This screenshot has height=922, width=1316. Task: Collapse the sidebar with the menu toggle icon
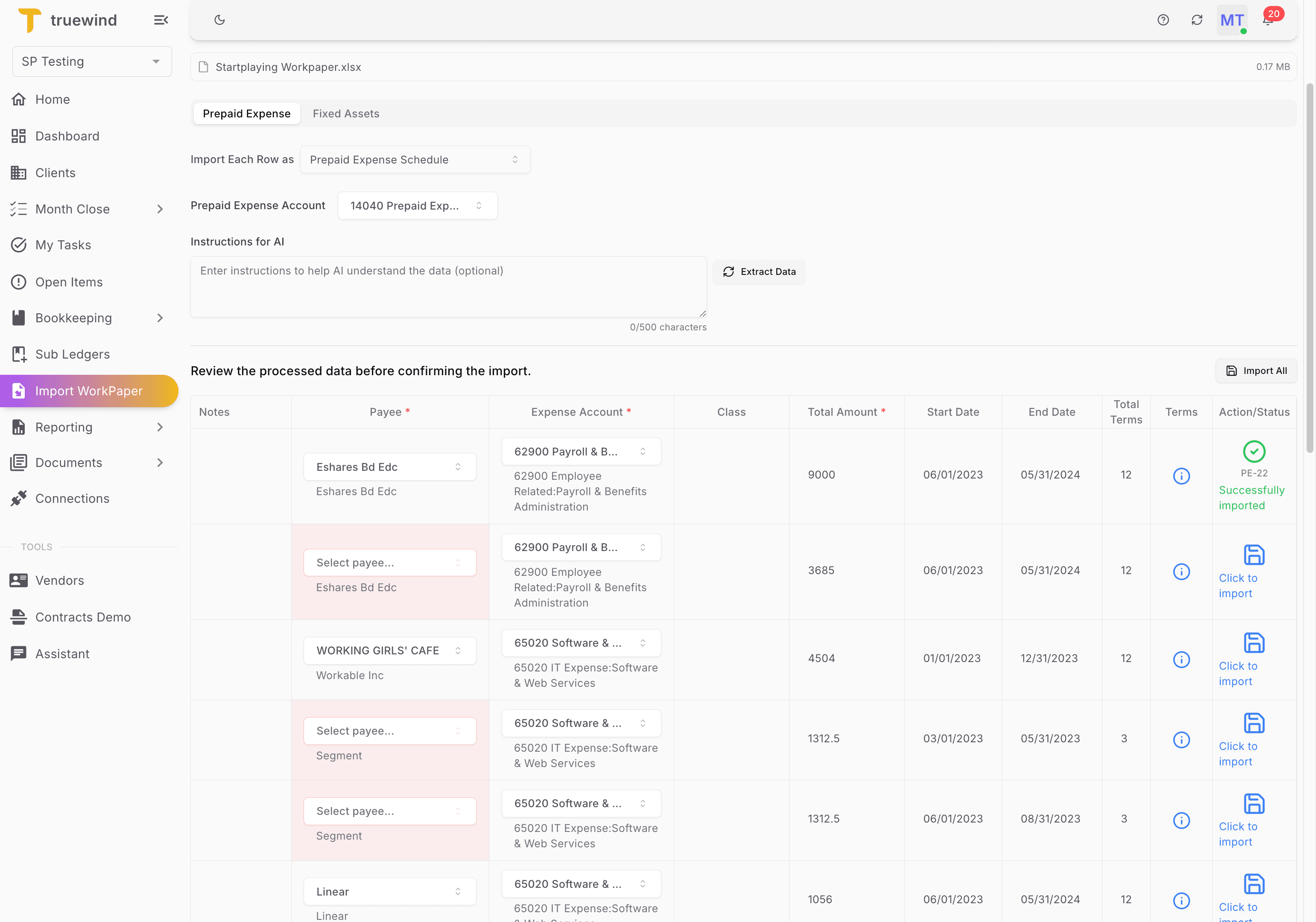point(161,20)
